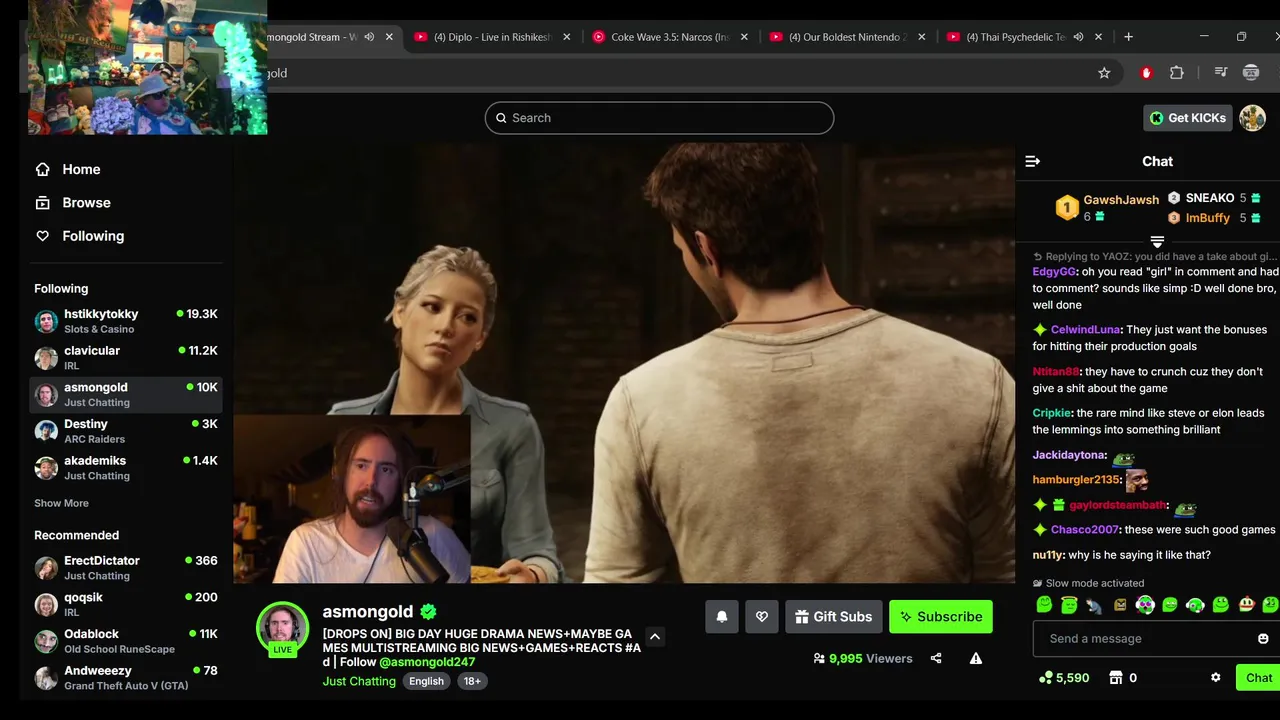Screen dimensions: 1280x720
Task: Open the Just Chatting category link
Action: pyautogui.click(x=359, y=681)
